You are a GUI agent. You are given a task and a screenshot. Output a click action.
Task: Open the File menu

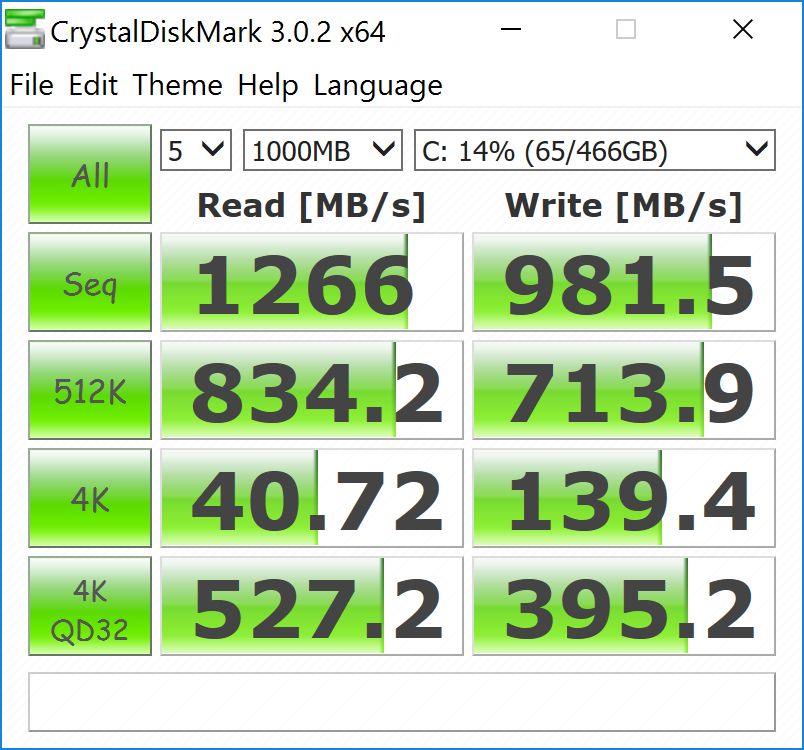[32, 85]
